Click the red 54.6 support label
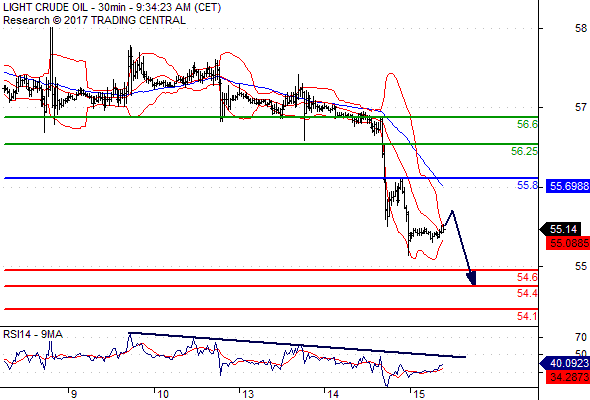This screenshot has height=400, width=590. pos(527,277)
